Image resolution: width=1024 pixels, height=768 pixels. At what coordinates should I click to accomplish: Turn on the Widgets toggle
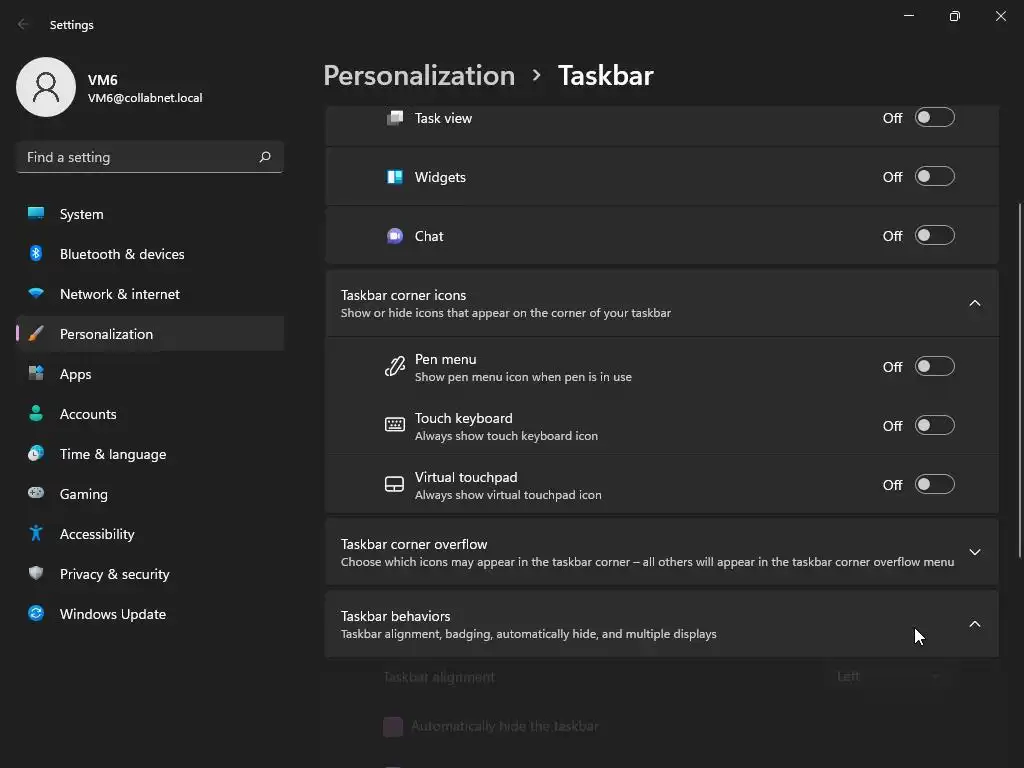(934, 177)
